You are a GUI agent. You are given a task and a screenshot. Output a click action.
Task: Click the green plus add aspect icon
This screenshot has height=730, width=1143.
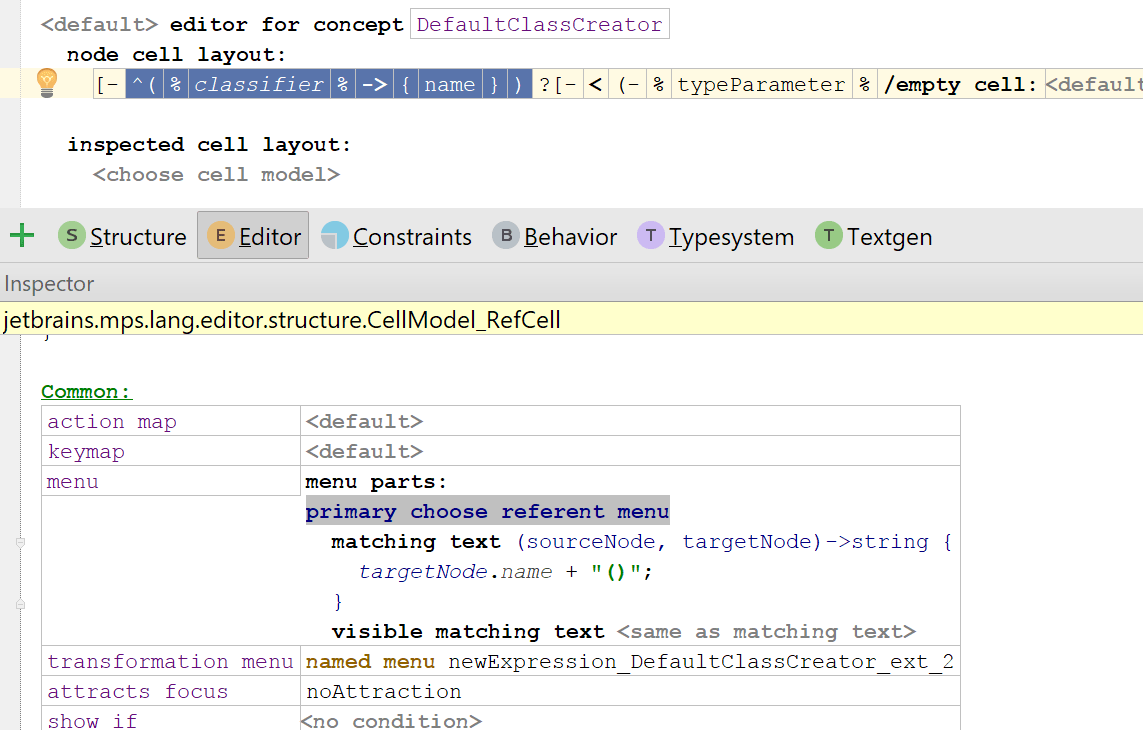click(21, 236)
